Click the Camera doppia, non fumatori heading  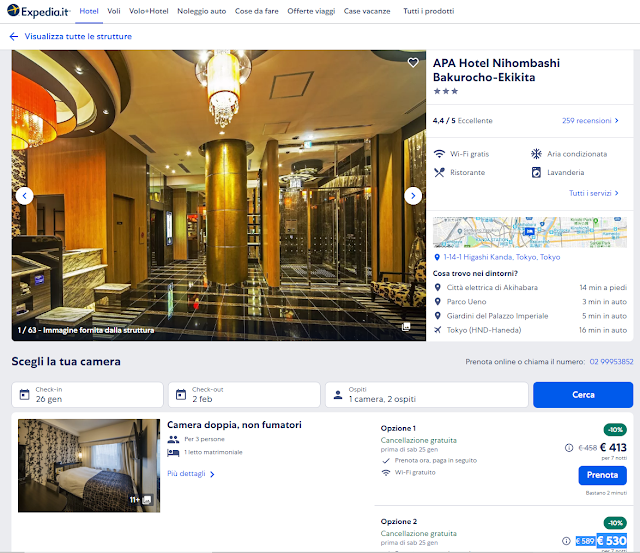tap(234, 425)
